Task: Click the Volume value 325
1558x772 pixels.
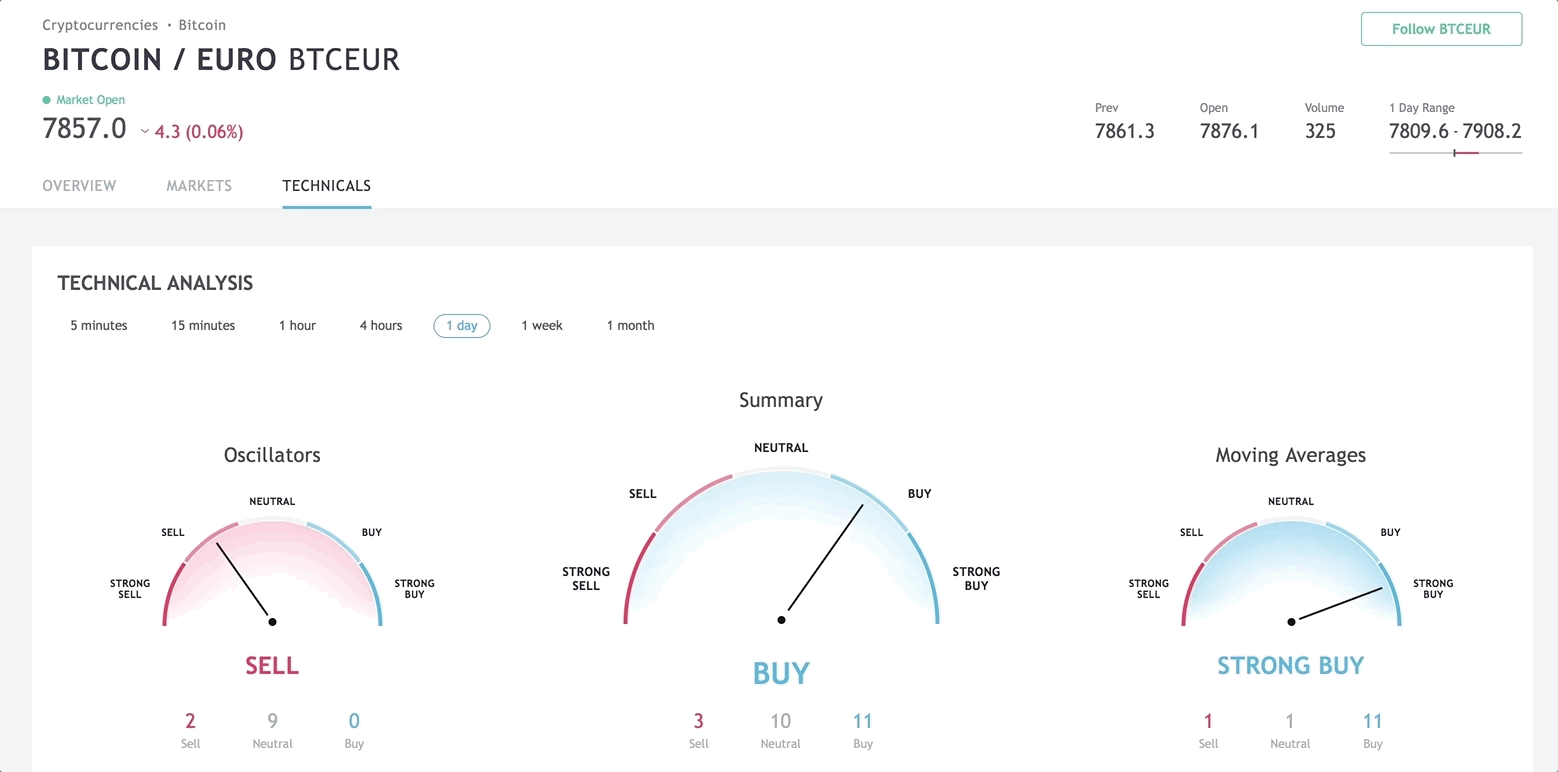Action: pyautogui.click(x=1320, y=131)
